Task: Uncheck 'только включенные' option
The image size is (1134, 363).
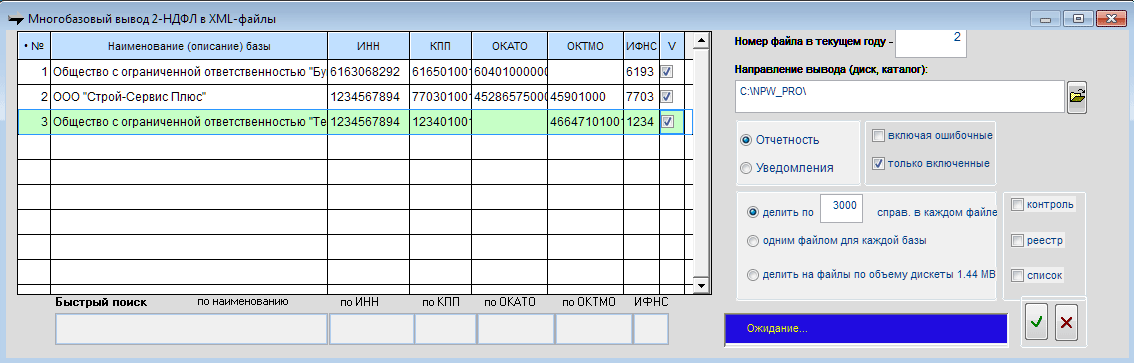Action: 878,163
